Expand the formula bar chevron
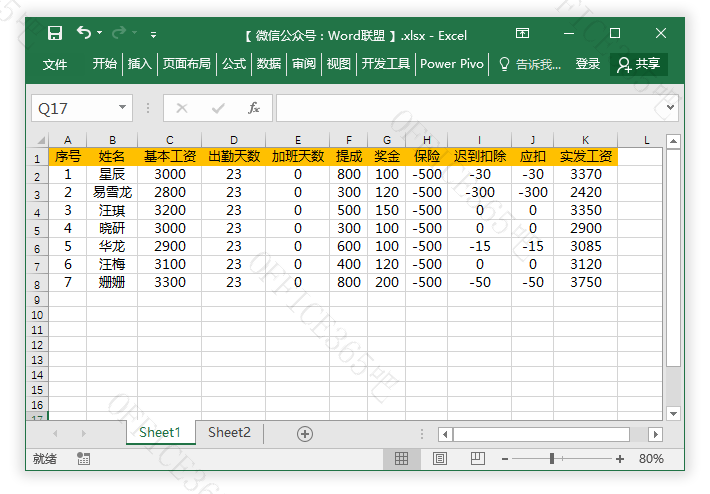 pyautogui.click(x=670, y=108)
